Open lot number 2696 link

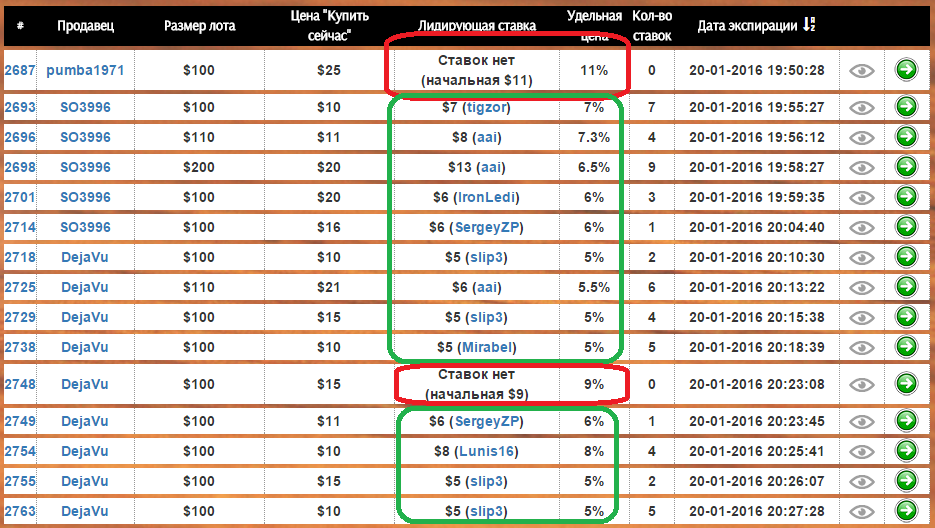point(17,137)
